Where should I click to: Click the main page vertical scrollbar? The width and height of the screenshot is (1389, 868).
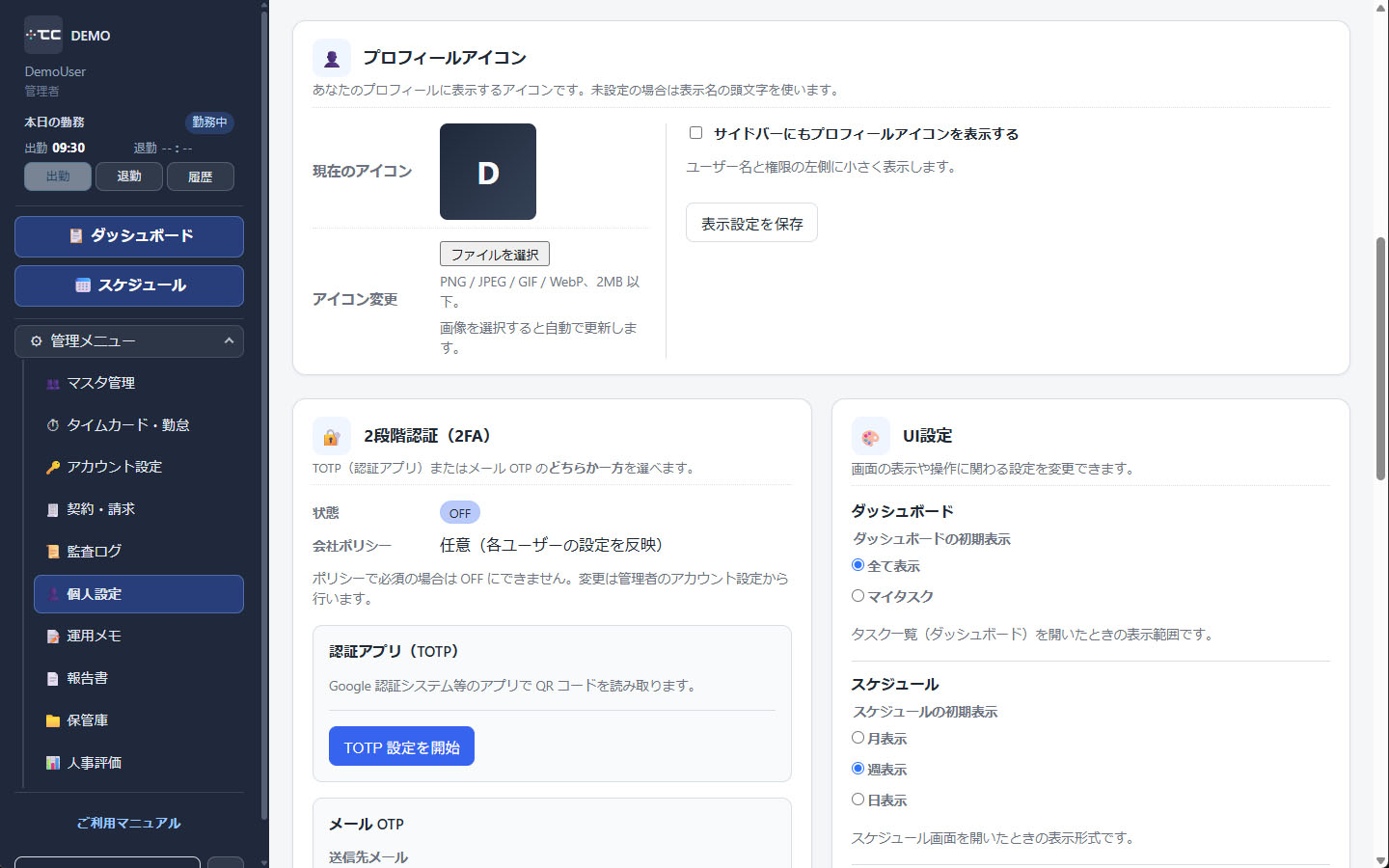click(1381, 357)
